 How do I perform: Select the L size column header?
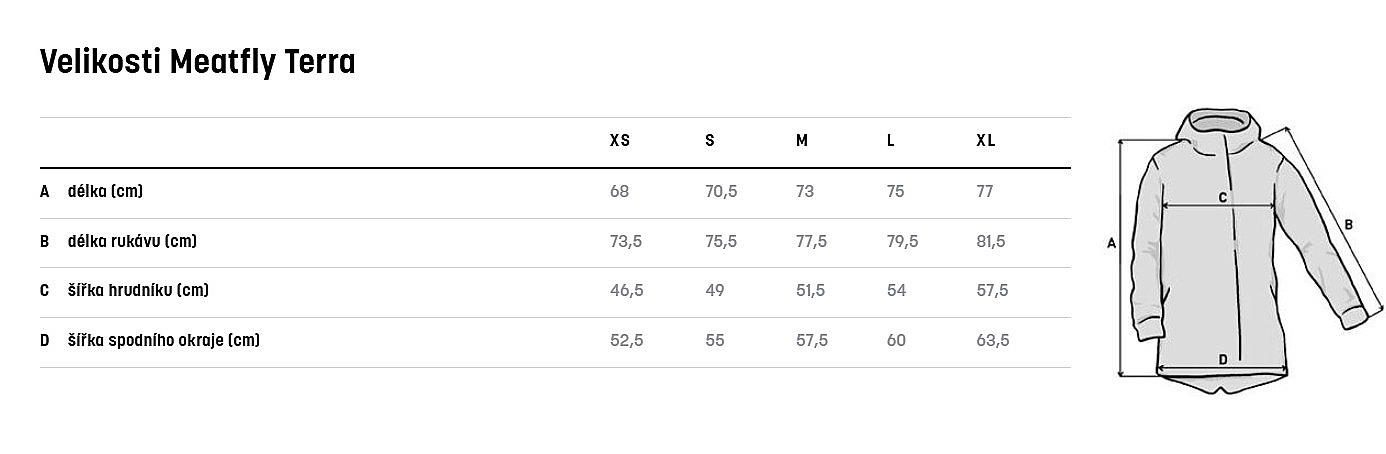point(891,141)
